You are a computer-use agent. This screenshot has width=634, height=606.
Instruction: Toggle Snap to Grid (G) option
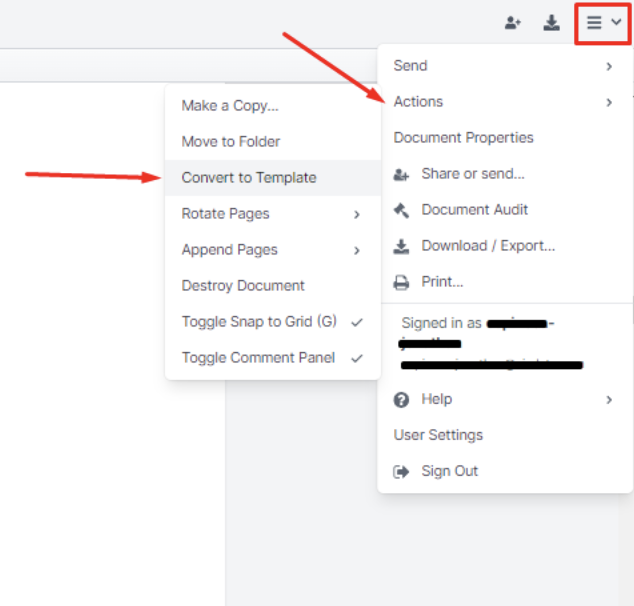click(x=258, y=322)
